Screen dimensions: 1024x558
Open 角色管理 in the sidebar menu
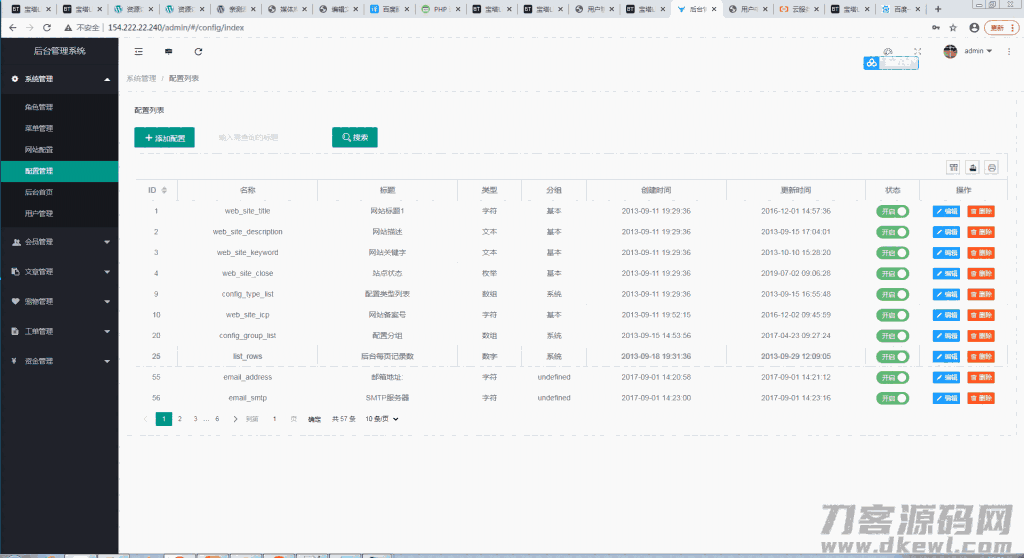tap(39, 107)
